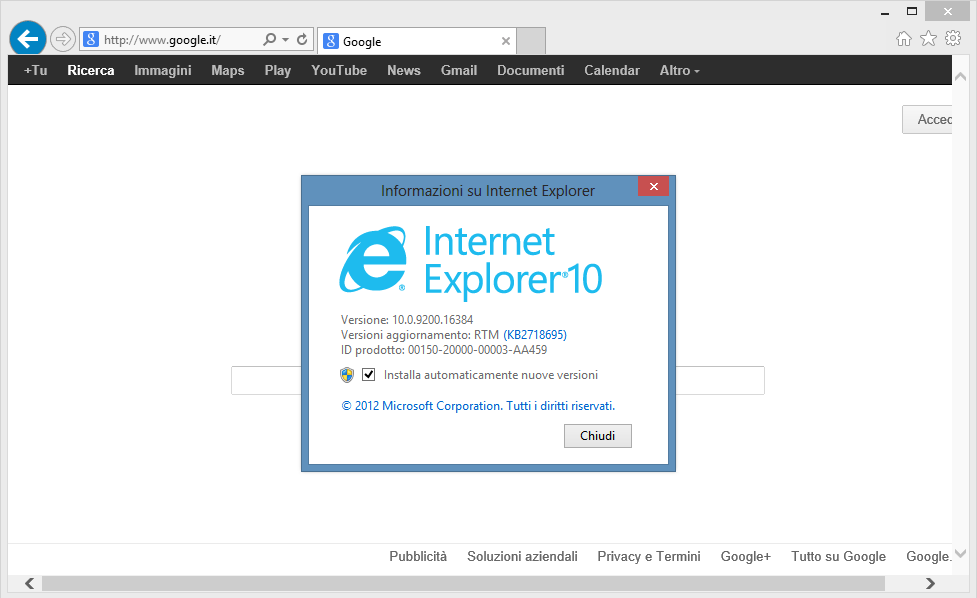Open Privacy e Termini footer link

click(649, 556)
